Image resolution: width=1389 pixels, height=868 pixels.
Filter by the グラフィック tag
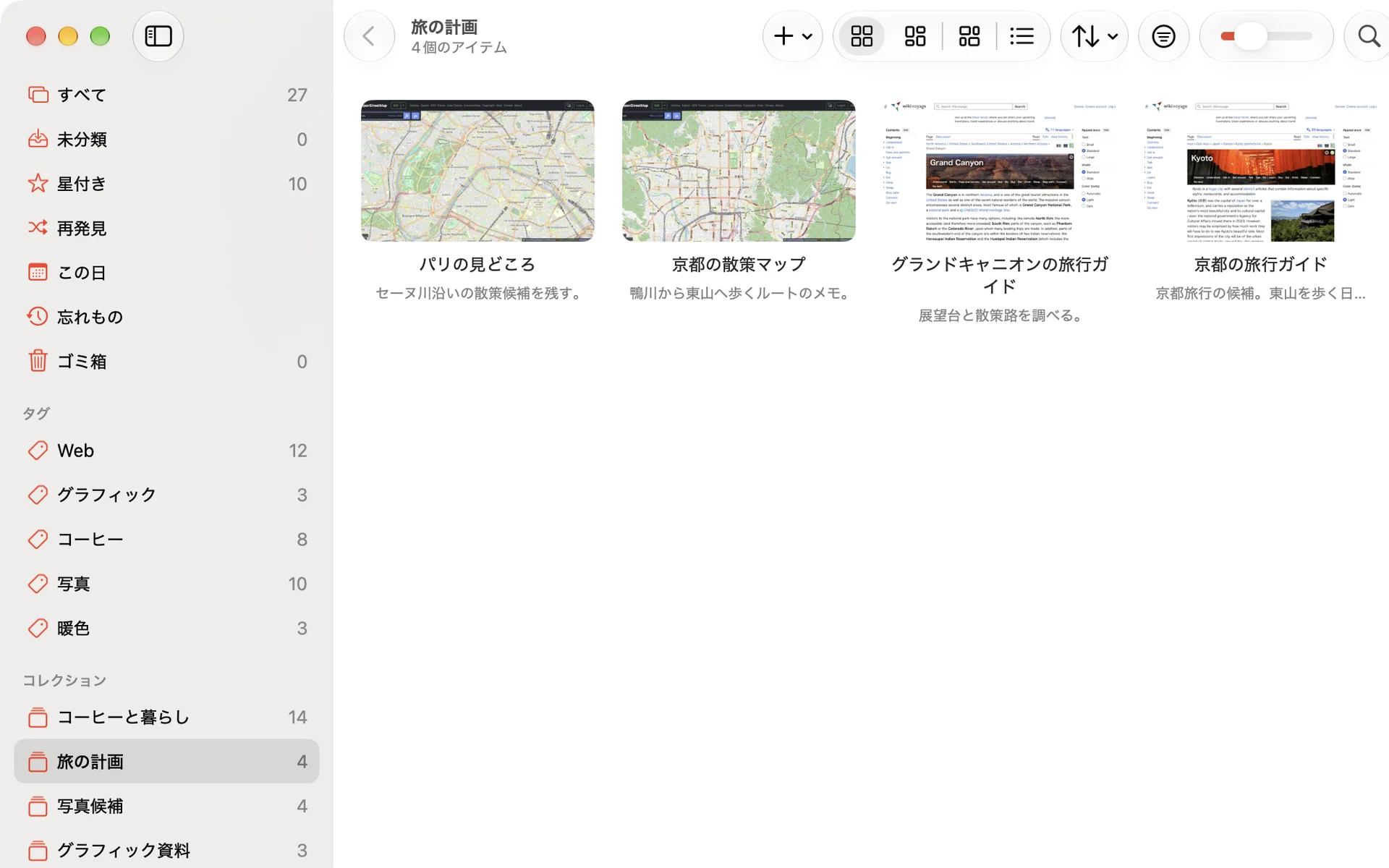pyautogui.click(x=166, y=495)
